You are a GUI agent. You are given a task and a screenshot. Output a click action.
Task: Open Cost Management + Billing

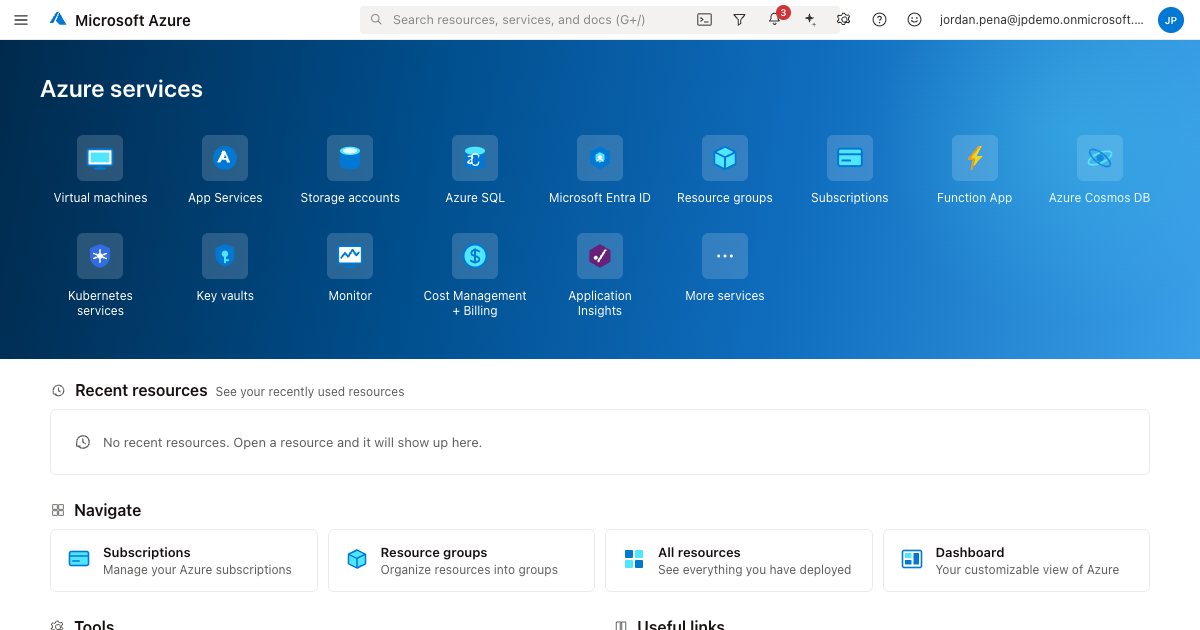475,276
